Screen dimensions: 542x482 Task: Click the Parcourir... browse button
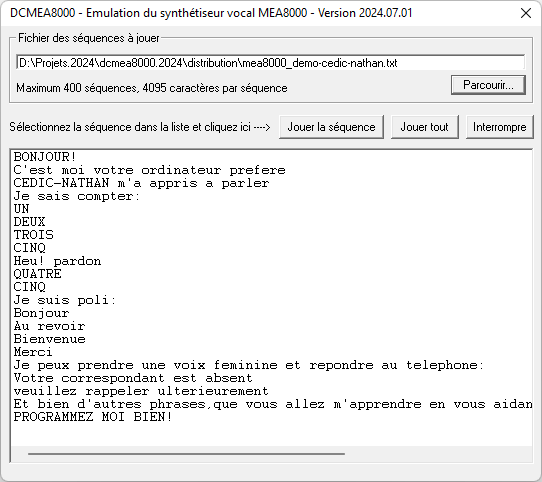pyautogui.click(x=488, y=85)
